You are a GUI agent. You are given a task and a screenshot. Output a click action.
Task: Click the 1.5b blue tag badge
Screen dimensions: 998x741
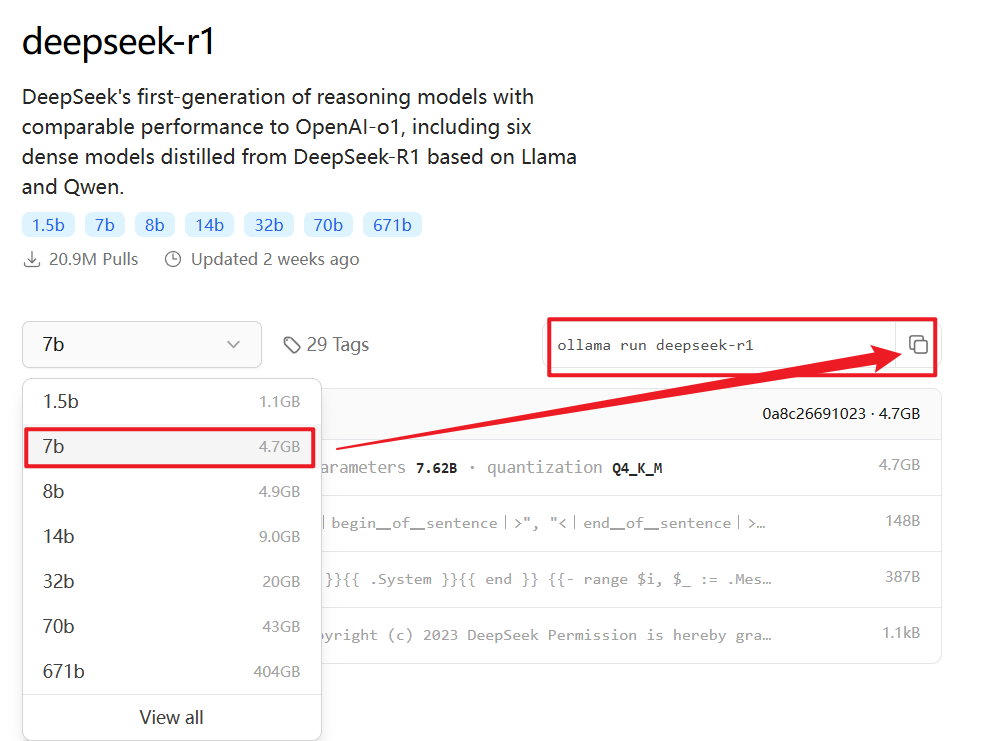pyautogui.click(x=48, y=225)
